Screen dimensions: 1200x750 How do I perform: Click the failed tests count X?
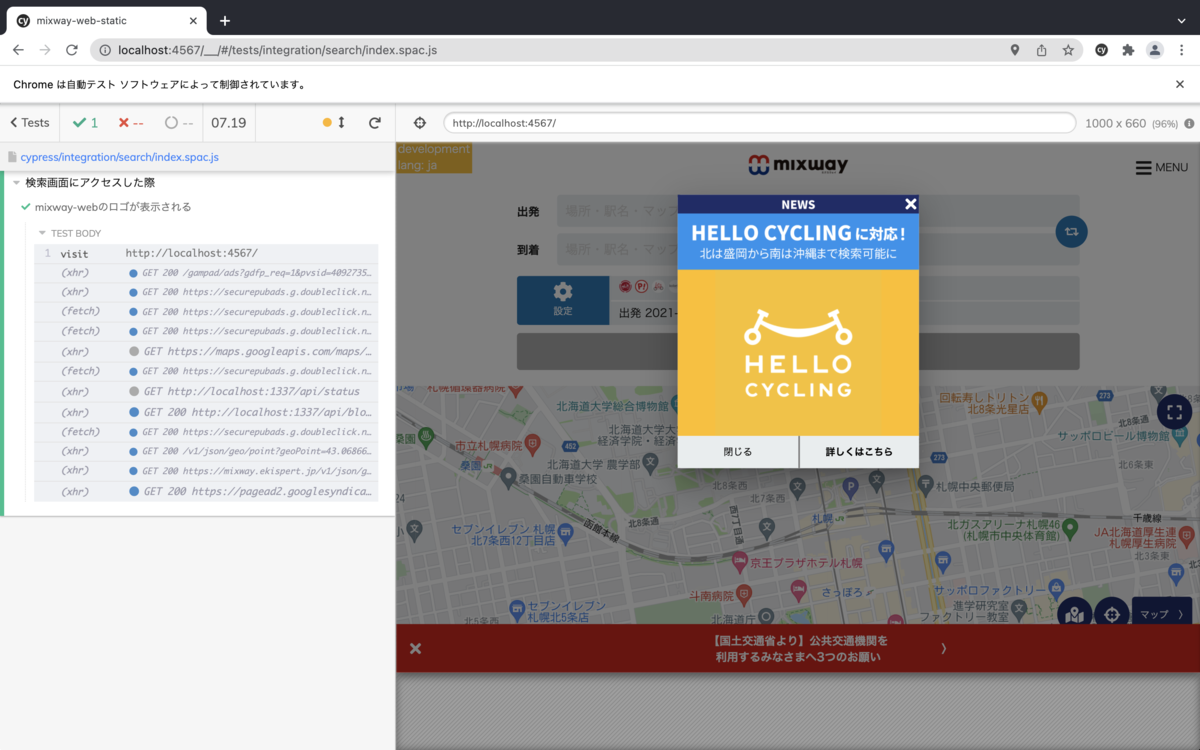pyautogui.click(x=131, y=123)
